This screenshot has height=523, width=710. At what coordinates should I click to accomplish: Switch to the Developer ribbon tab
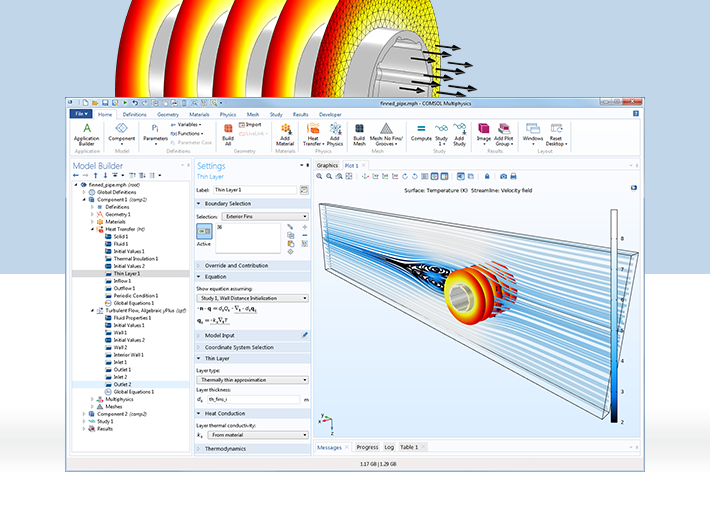point(330,115)
